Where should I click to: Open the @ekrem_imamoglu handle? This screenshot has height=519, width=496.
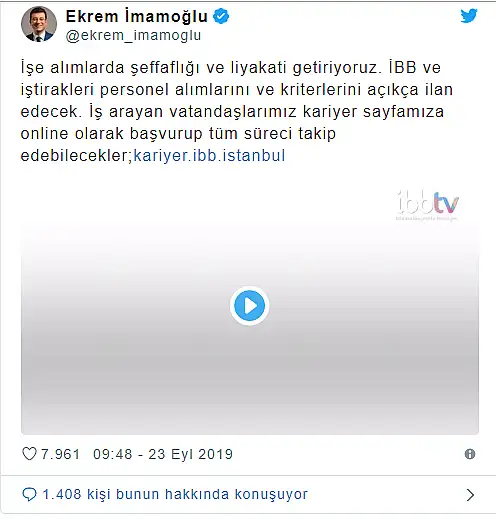click(133, 35)
